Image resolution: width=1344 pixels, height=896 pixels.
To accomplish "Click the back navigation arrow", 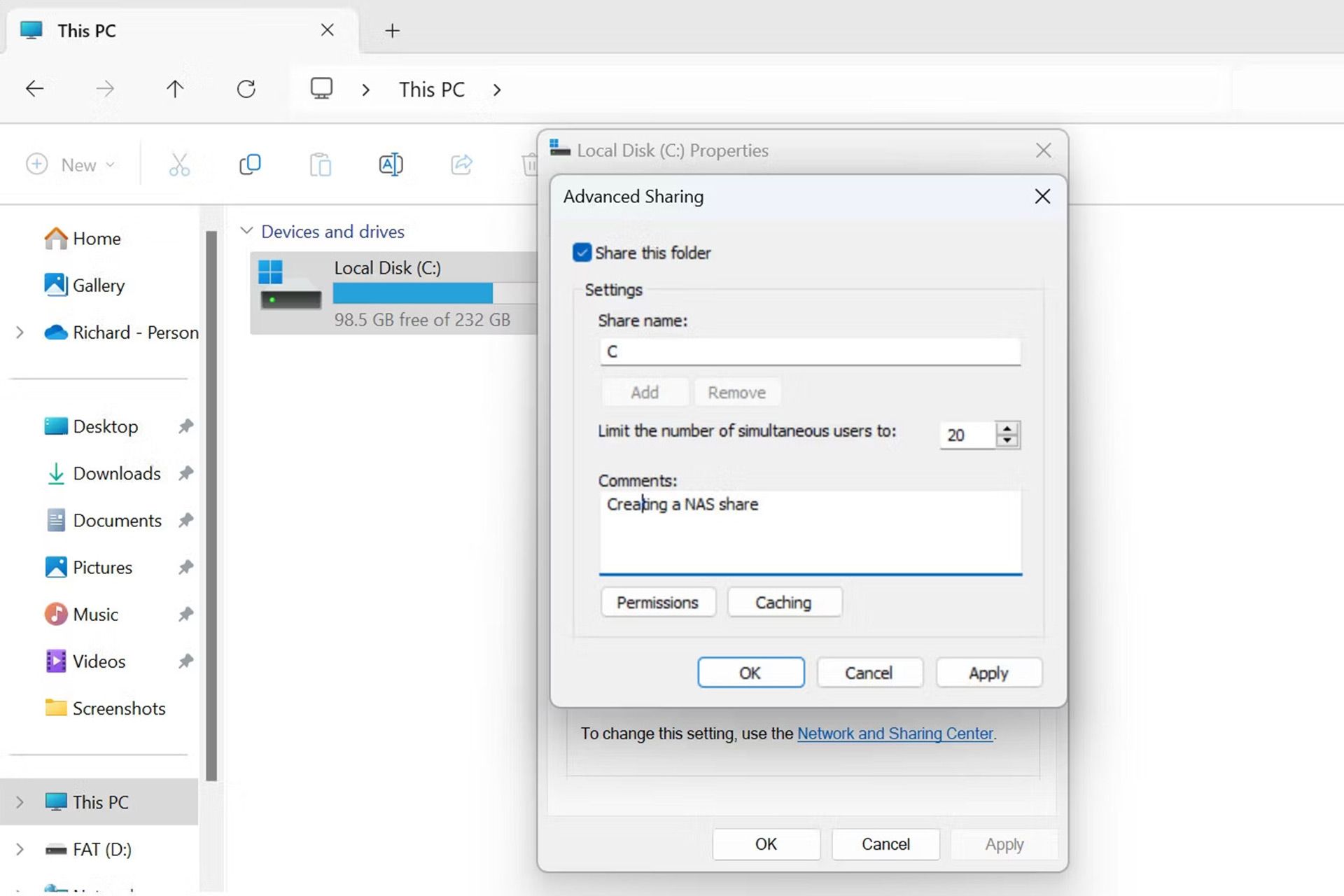I will click(35, 89).
